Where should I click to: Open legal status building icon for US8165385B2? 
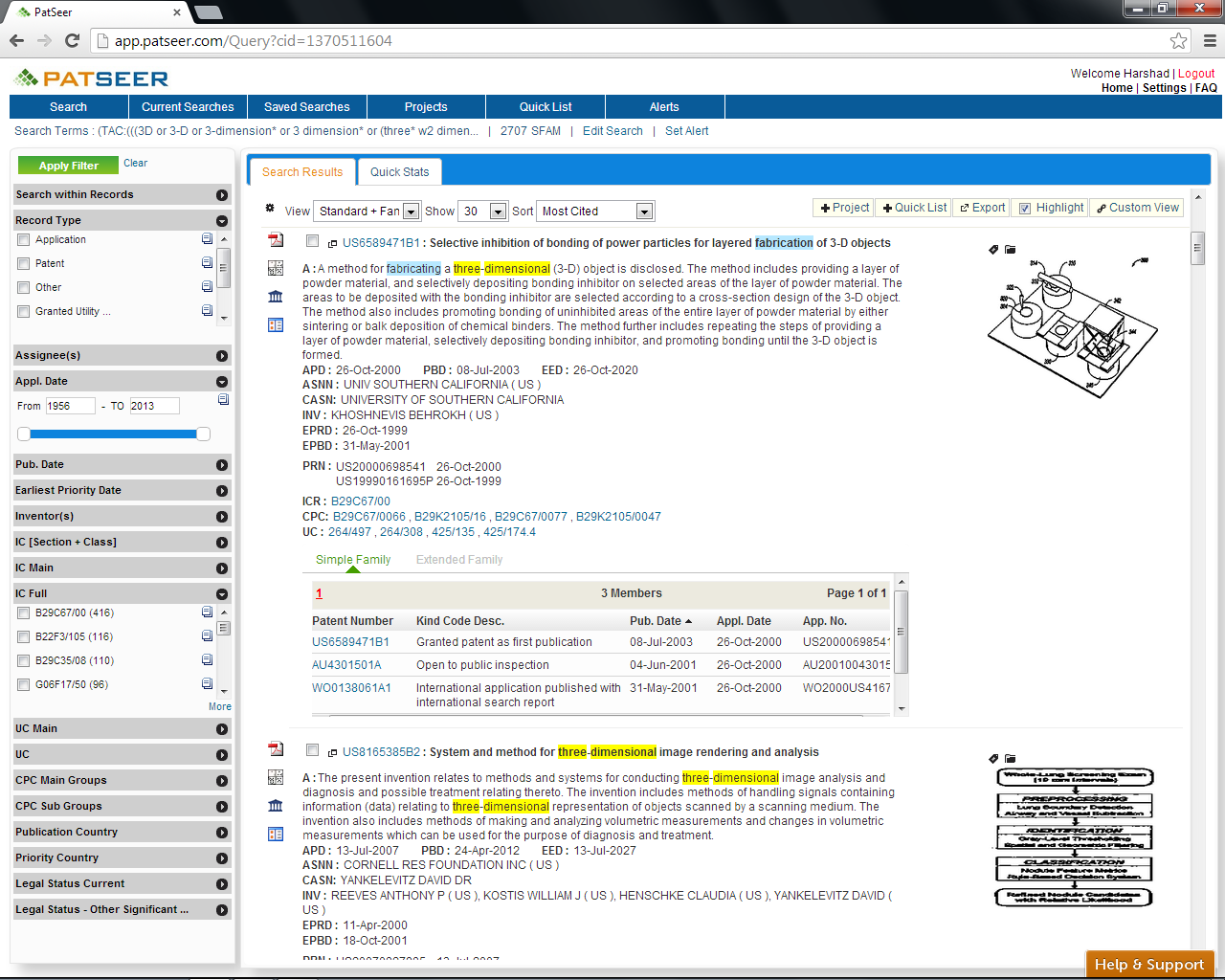coord(276,806)
